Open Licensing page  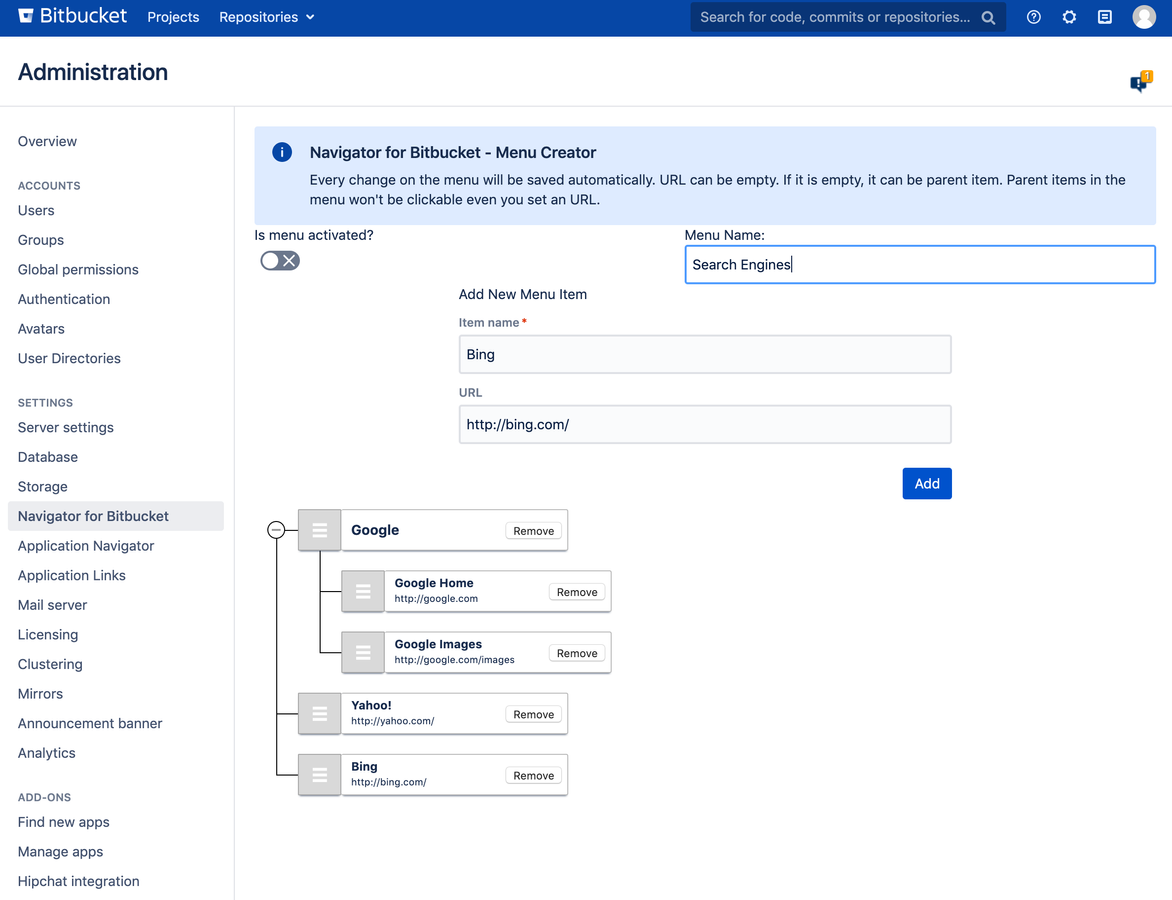[48, 635]
